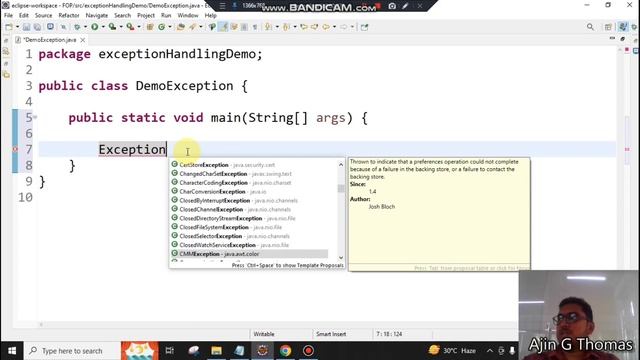Collapse the main method fold on line 5
Image resolution: width=640 pixels, height=360 pixels.
(35, 118)
